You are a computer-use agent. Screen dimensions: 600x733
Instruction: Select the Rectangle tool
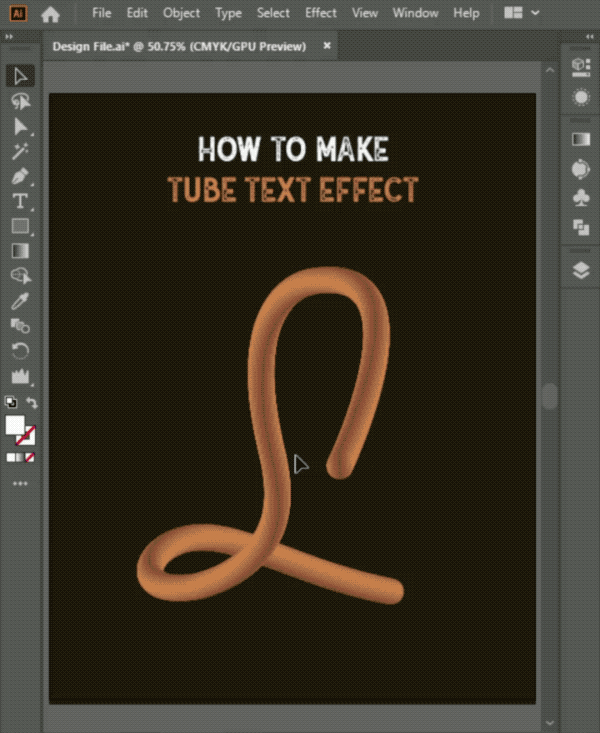tap(20, 226)
